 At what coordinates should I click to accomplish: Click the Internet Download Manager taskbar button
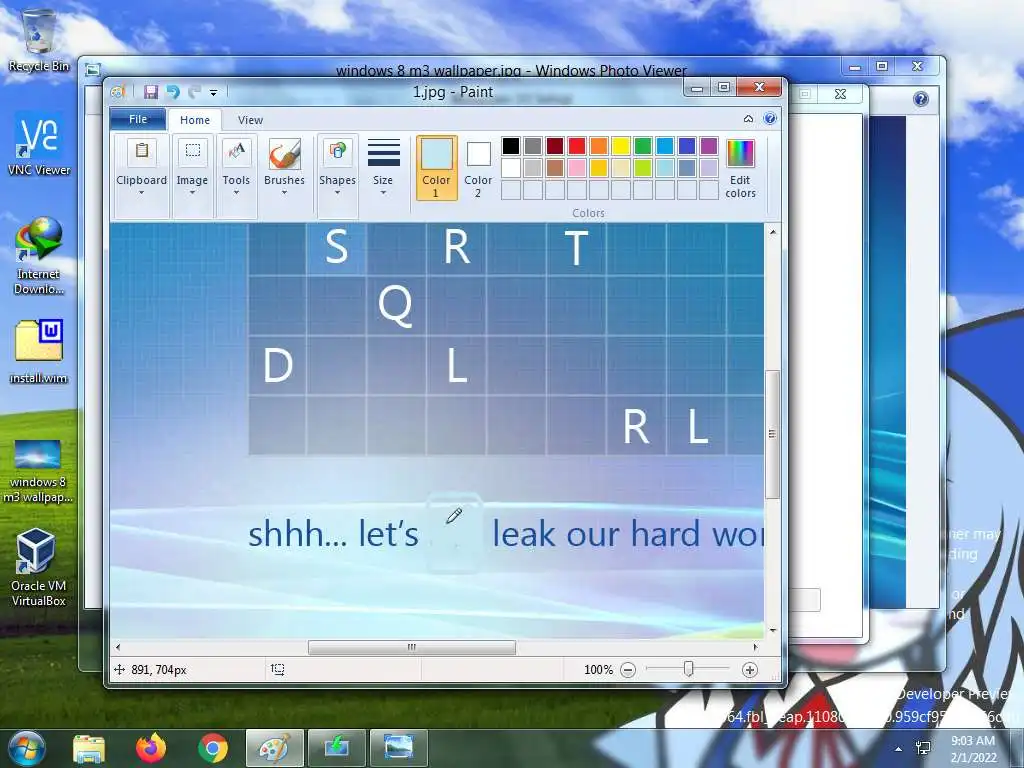pyautogui.click(x=337, y=748)
